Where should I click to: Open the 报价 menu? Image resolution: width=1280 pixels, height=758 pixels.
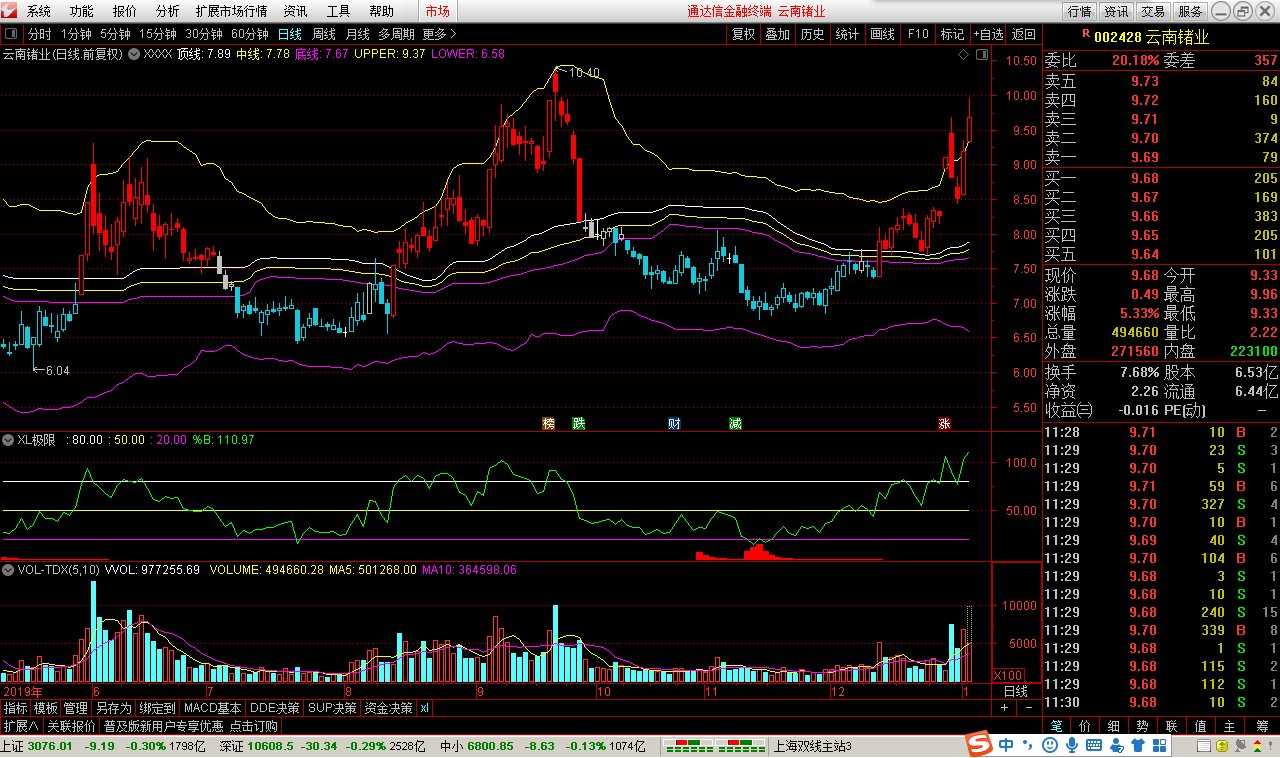pos(125,12)
